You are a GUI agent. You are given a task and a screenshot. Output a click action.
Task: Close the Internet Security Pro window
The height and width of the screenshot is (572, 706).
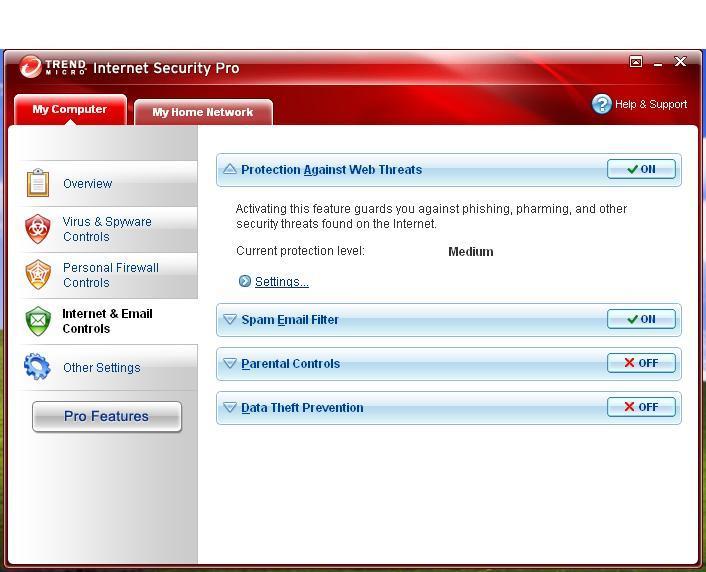pos(680,61)
